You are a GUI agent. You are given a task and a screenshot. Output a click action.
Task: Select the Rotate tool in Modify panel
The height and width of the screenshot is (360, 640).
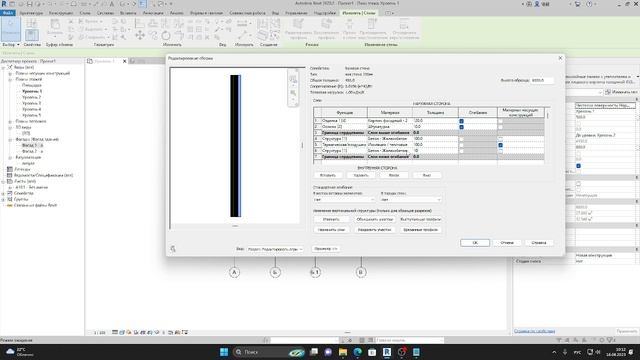click(166, 36)
